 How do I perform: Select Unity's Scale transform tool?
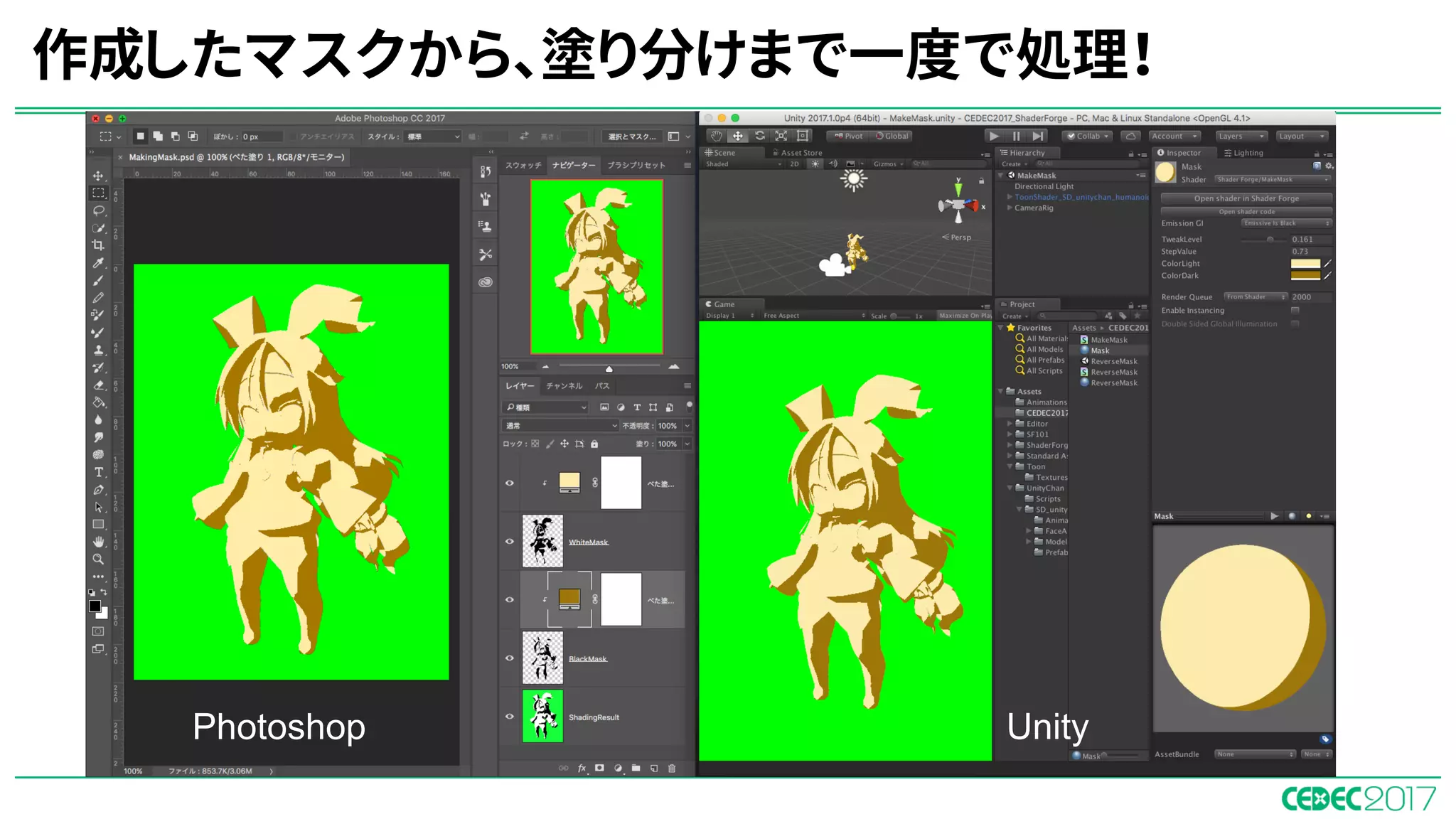coord(781,136)
